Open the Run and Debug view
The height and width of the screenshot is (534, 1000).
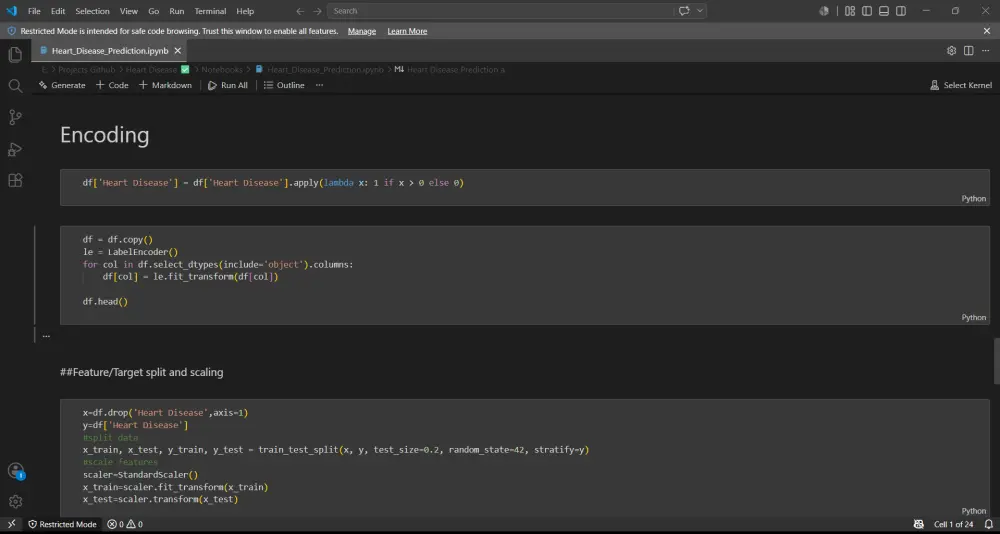tap(15, 149)
